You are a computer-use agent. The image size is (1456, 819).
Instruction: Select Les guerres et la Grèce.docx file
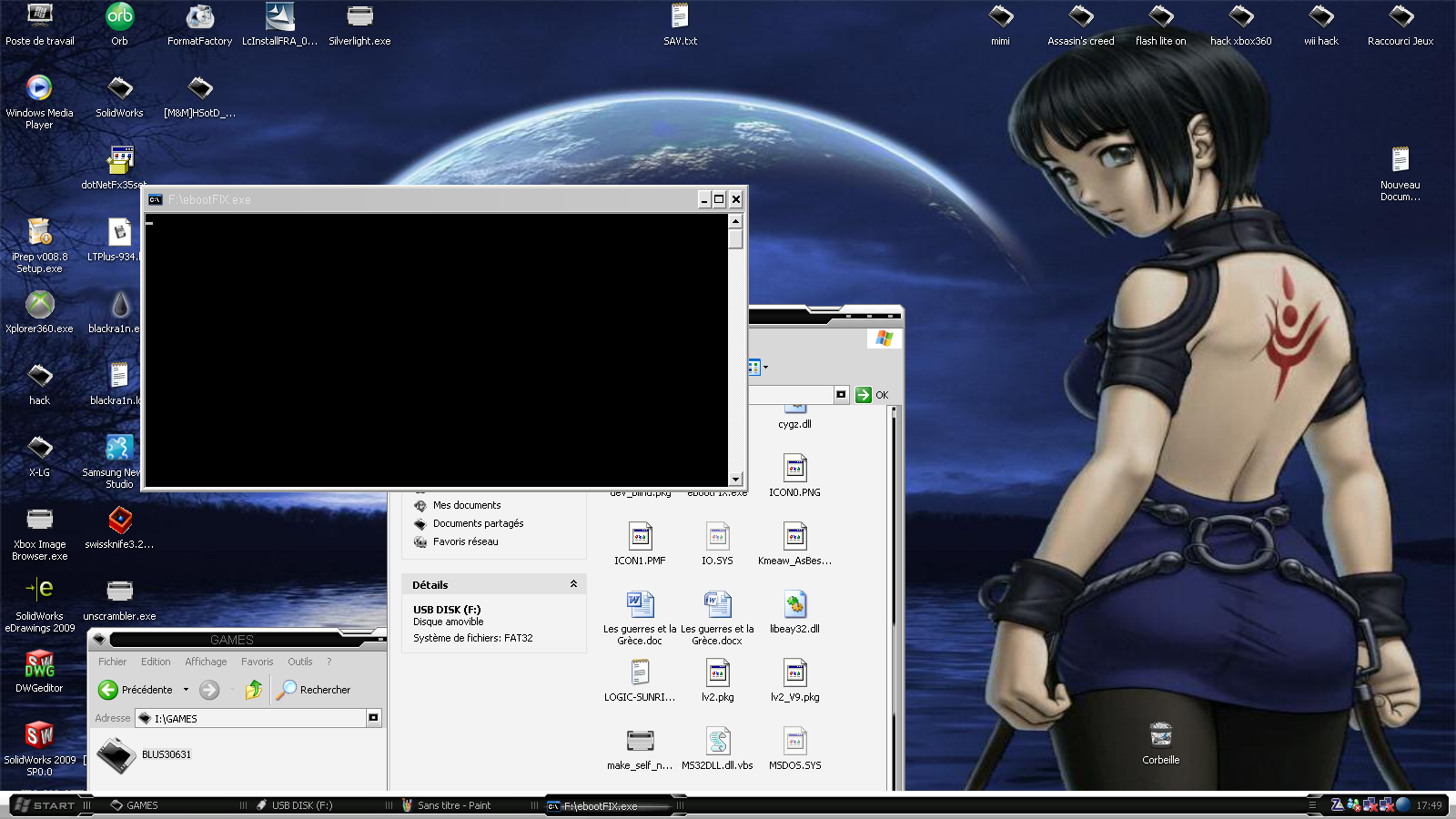[717, 618]
